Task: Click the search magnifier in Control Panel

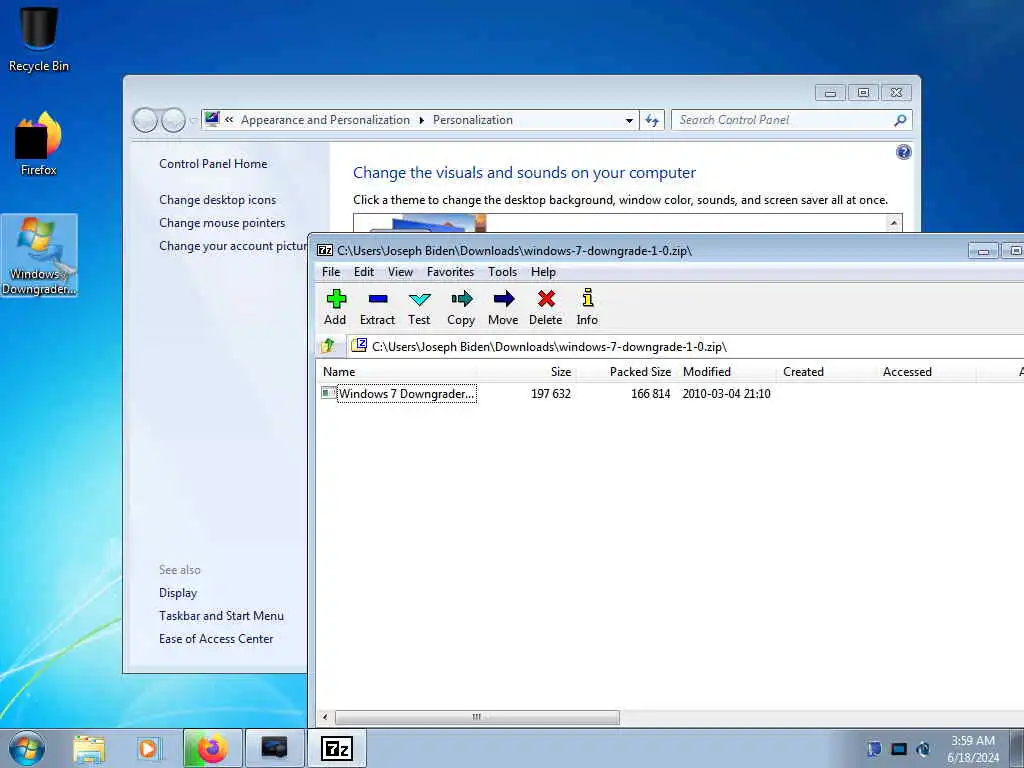Action: click(900, 120)
